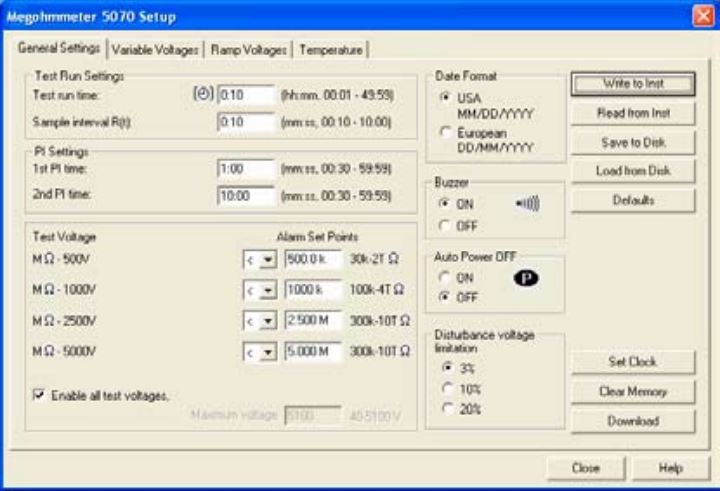Screen dimensions: 720x491
Task: Click the 5000V alarm set point field
Action: click(x=313, y=351)
